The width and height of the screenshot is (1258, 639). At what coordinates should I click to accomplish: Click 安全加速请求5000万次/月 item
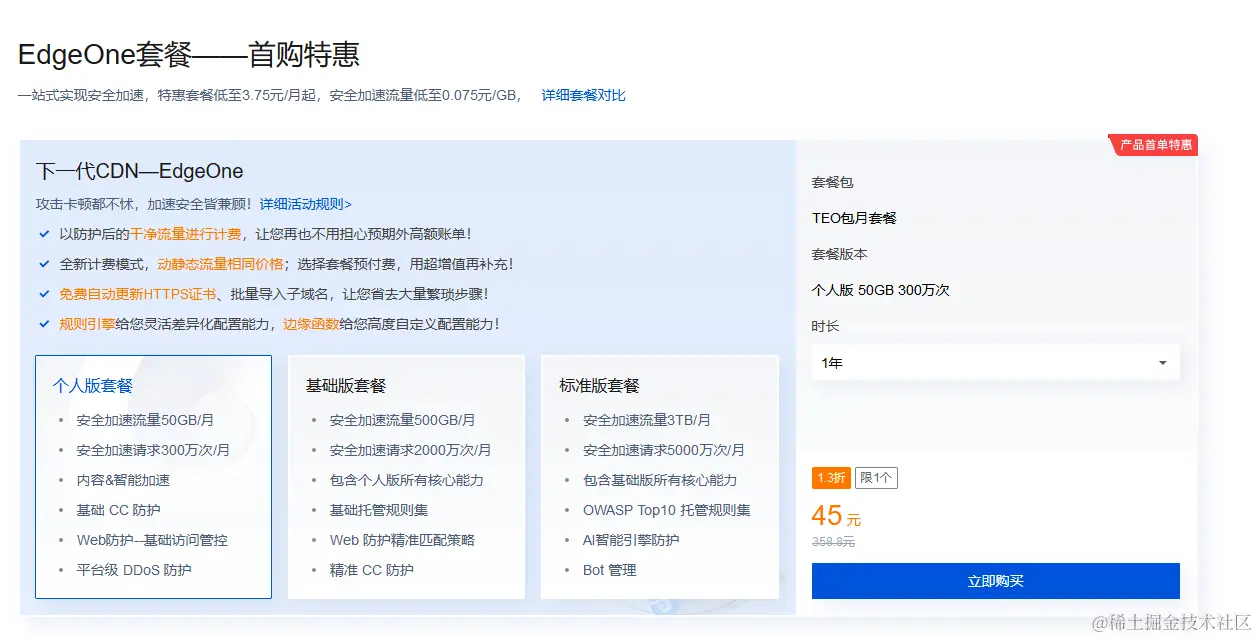[664, 450]
